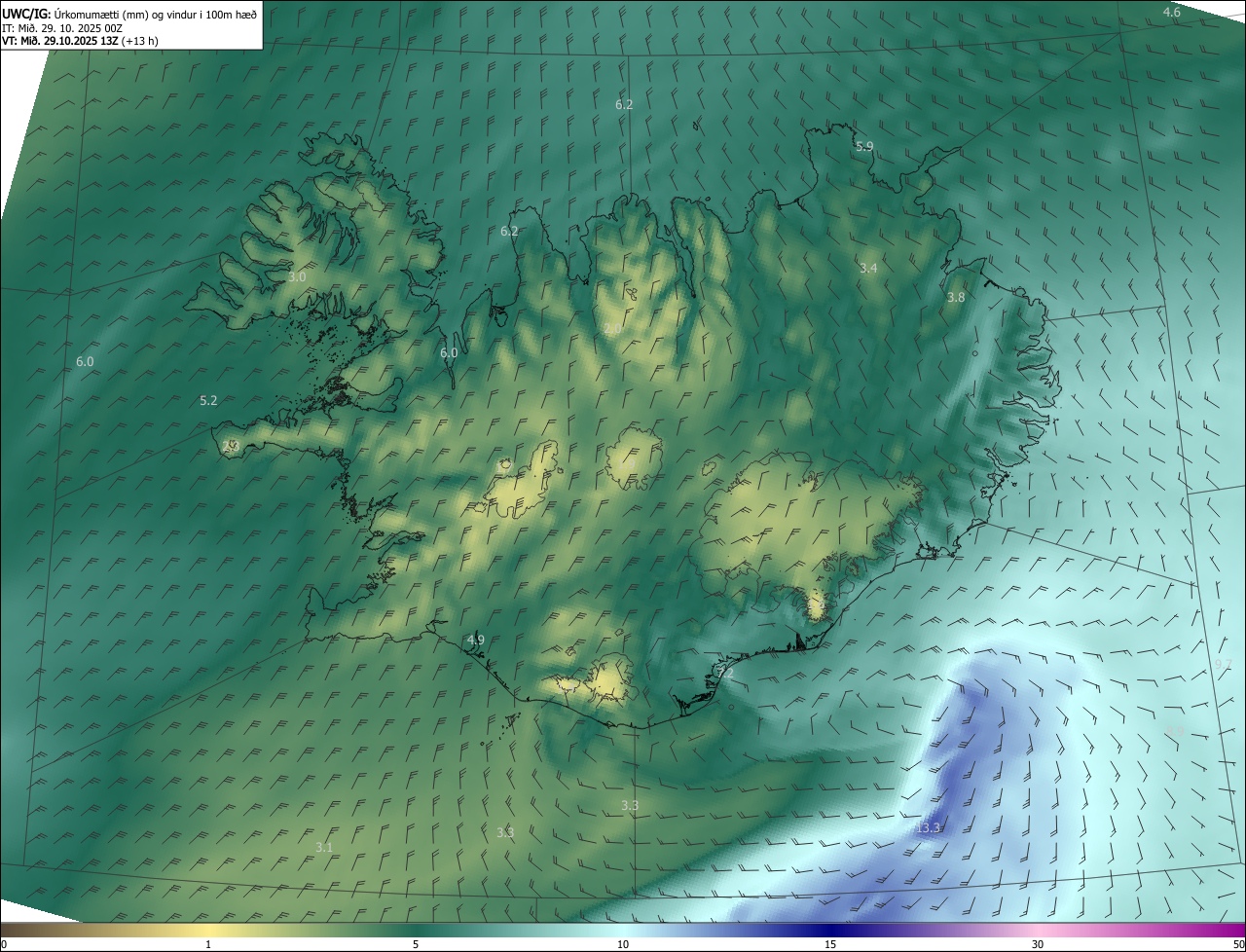Click colorbar tick label 0
The height and width of the screenshot is (952, 1246).
pos(4,945)
